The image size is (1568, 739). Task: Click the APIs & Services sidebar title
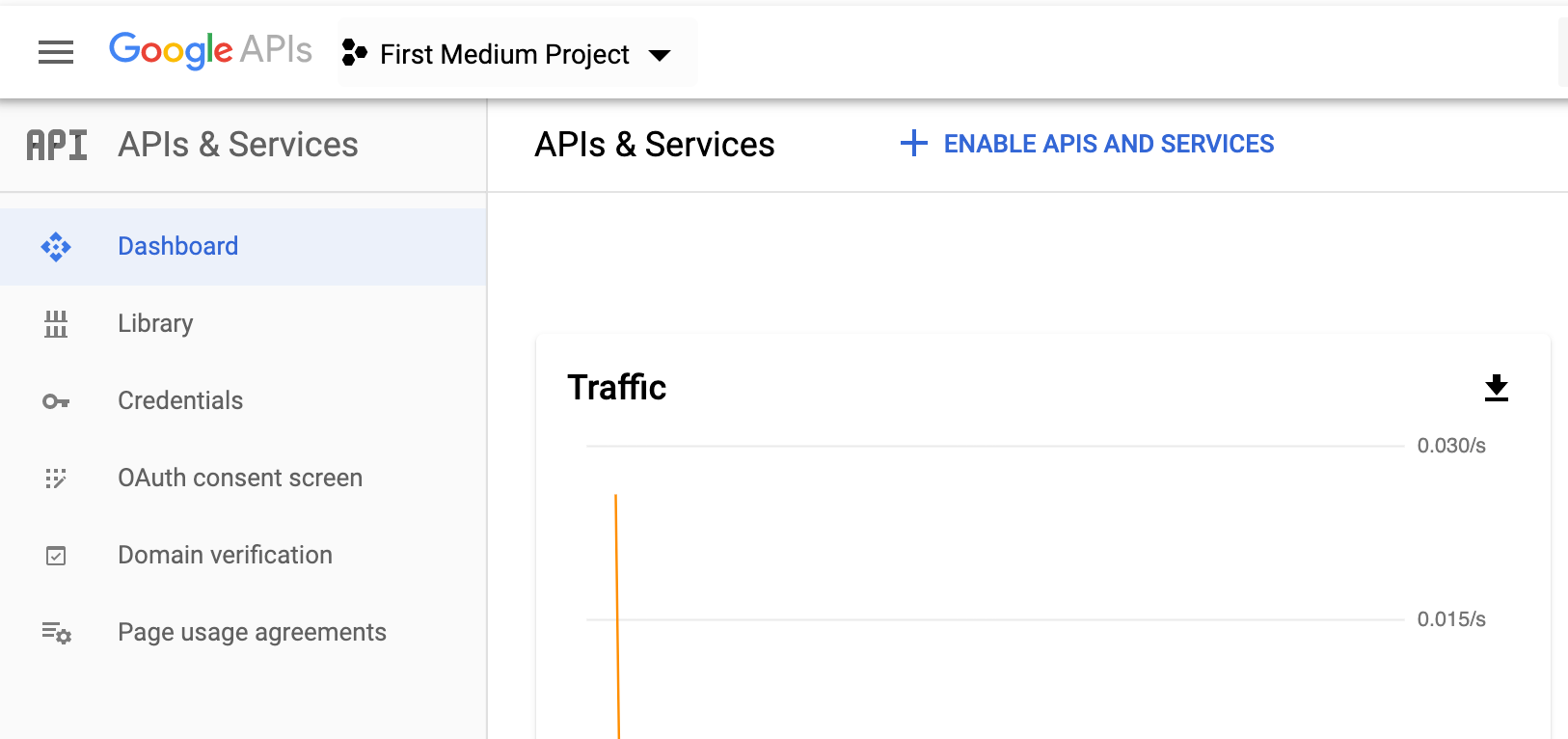click(x=238, y=145)
